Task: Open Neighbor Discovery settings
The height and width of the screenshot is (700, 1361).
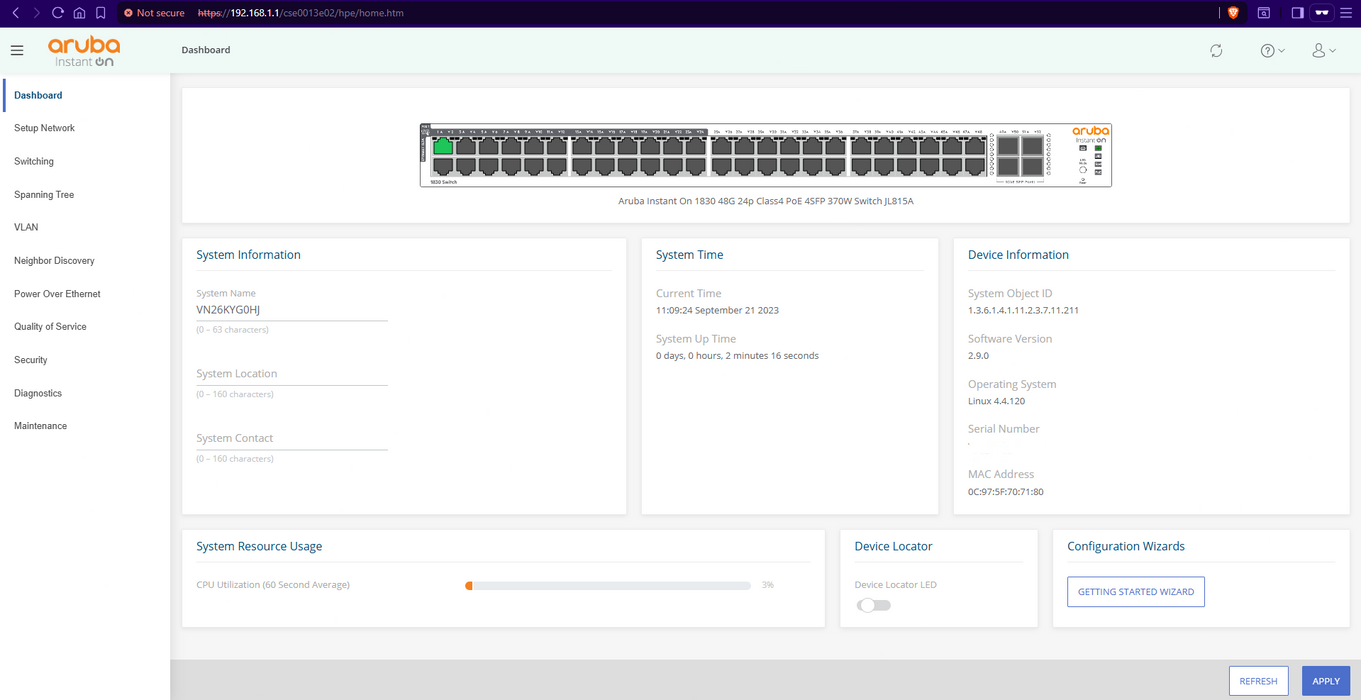Action: pos(54,260)
